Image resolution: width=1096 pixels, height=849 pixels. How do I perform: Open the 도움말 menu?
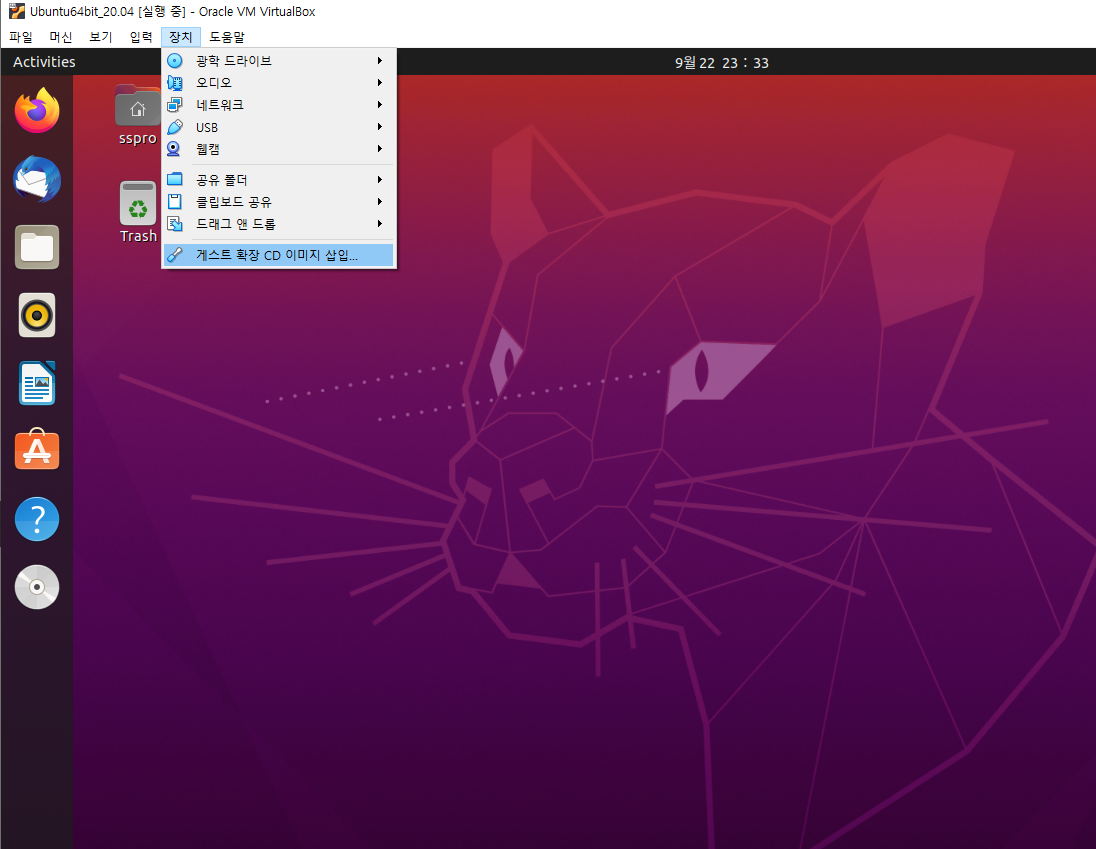click(x=227, y=37)
